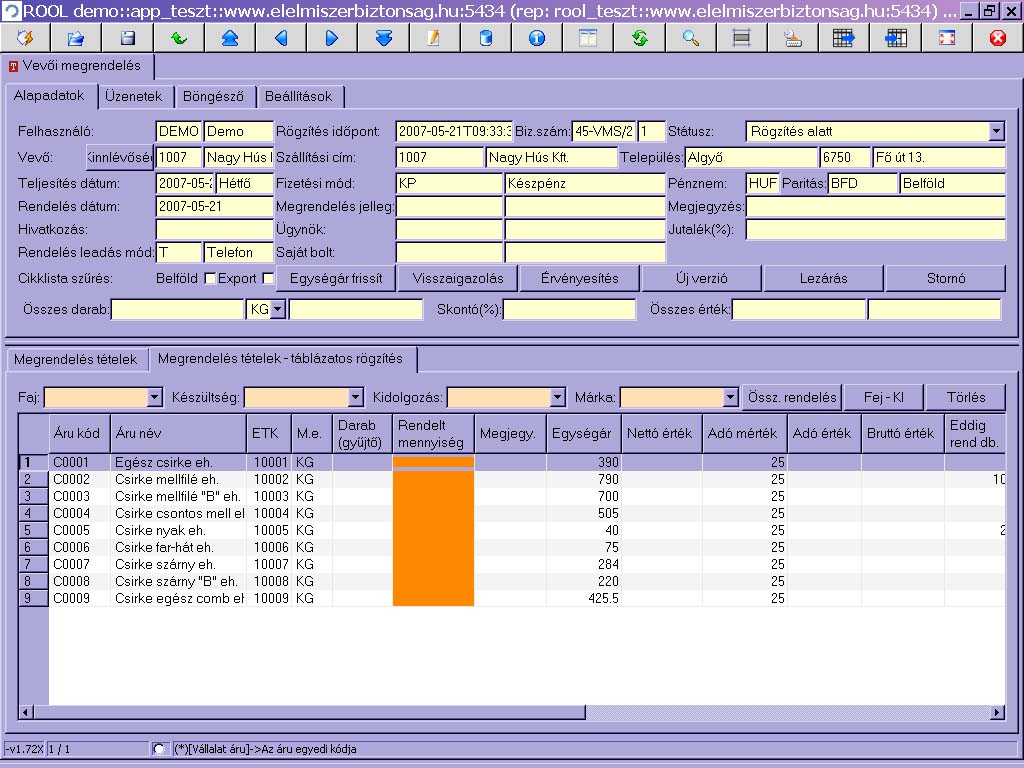Screen dimensions: 1024x768
Task: Tick the checkbox right of Export
Action: point(268,279)
